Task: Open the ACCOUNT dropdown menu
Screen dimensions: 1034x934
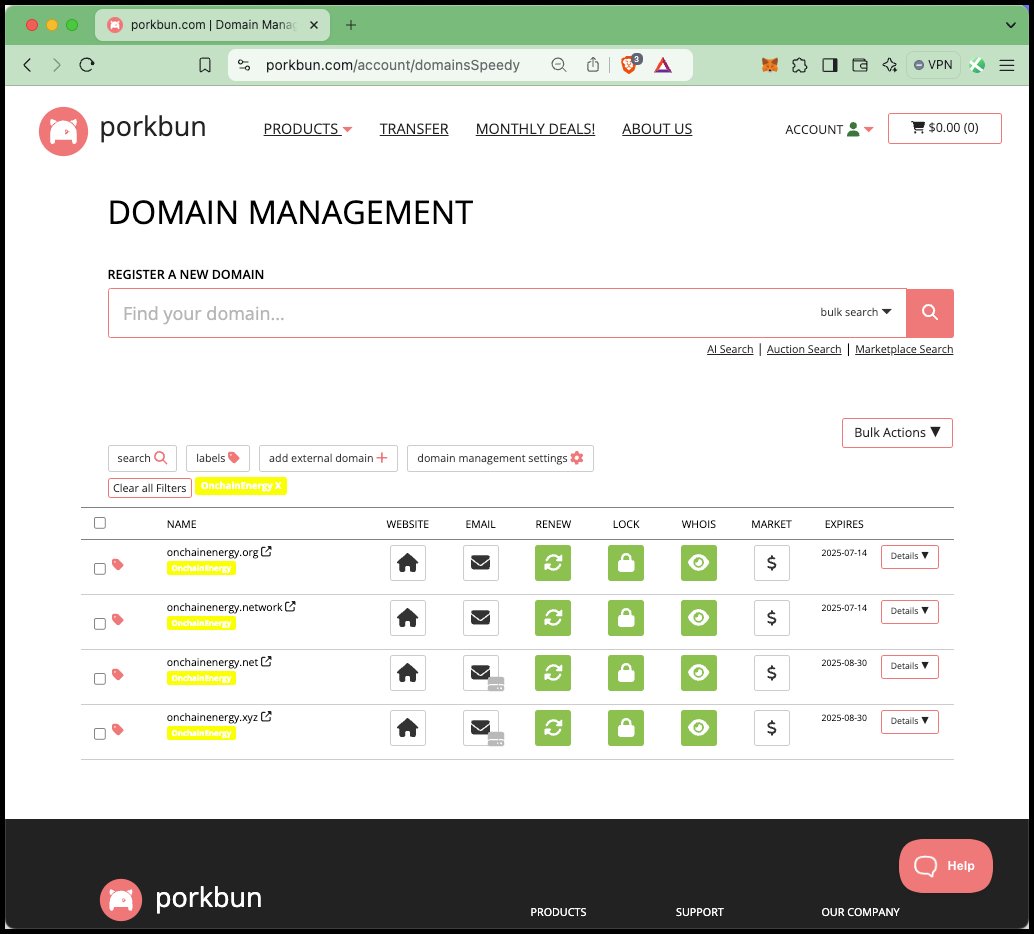Action: coord(829,129)
